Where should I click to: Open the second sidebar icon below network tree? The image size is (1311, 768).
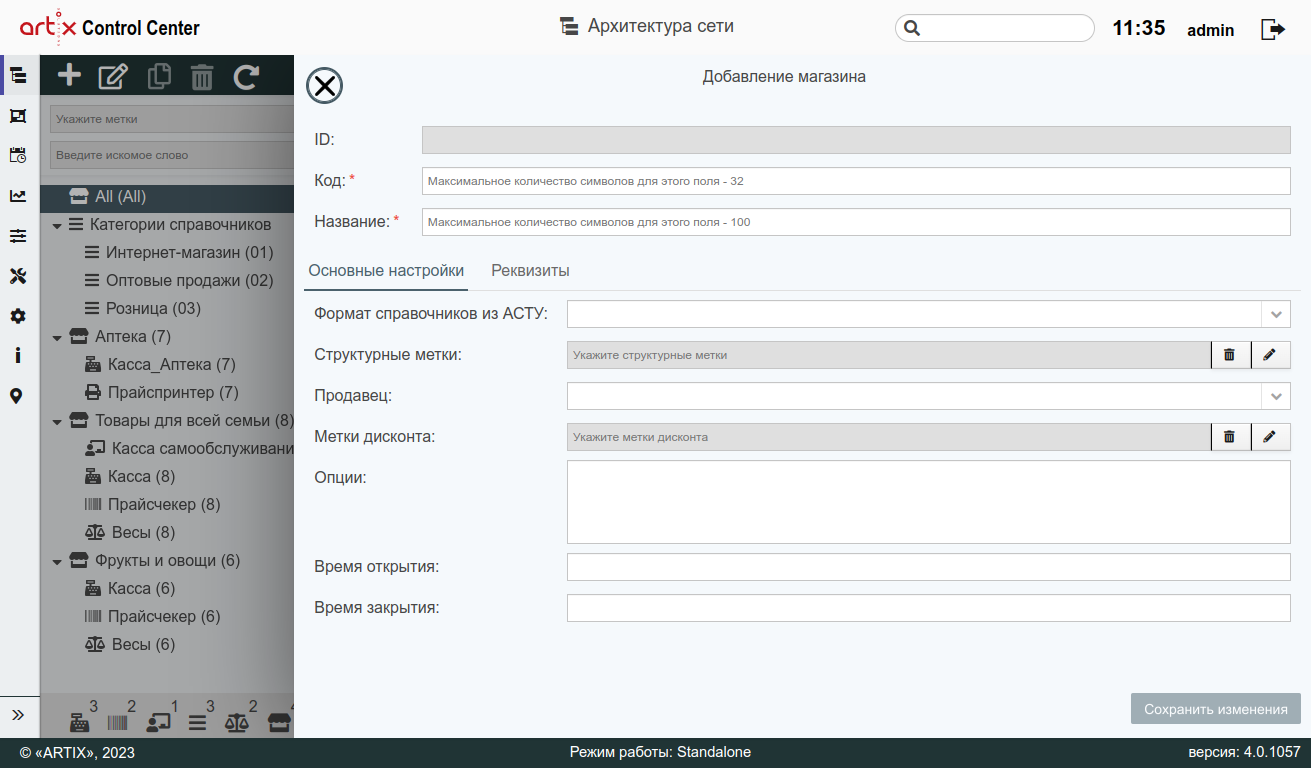[18, 116]
